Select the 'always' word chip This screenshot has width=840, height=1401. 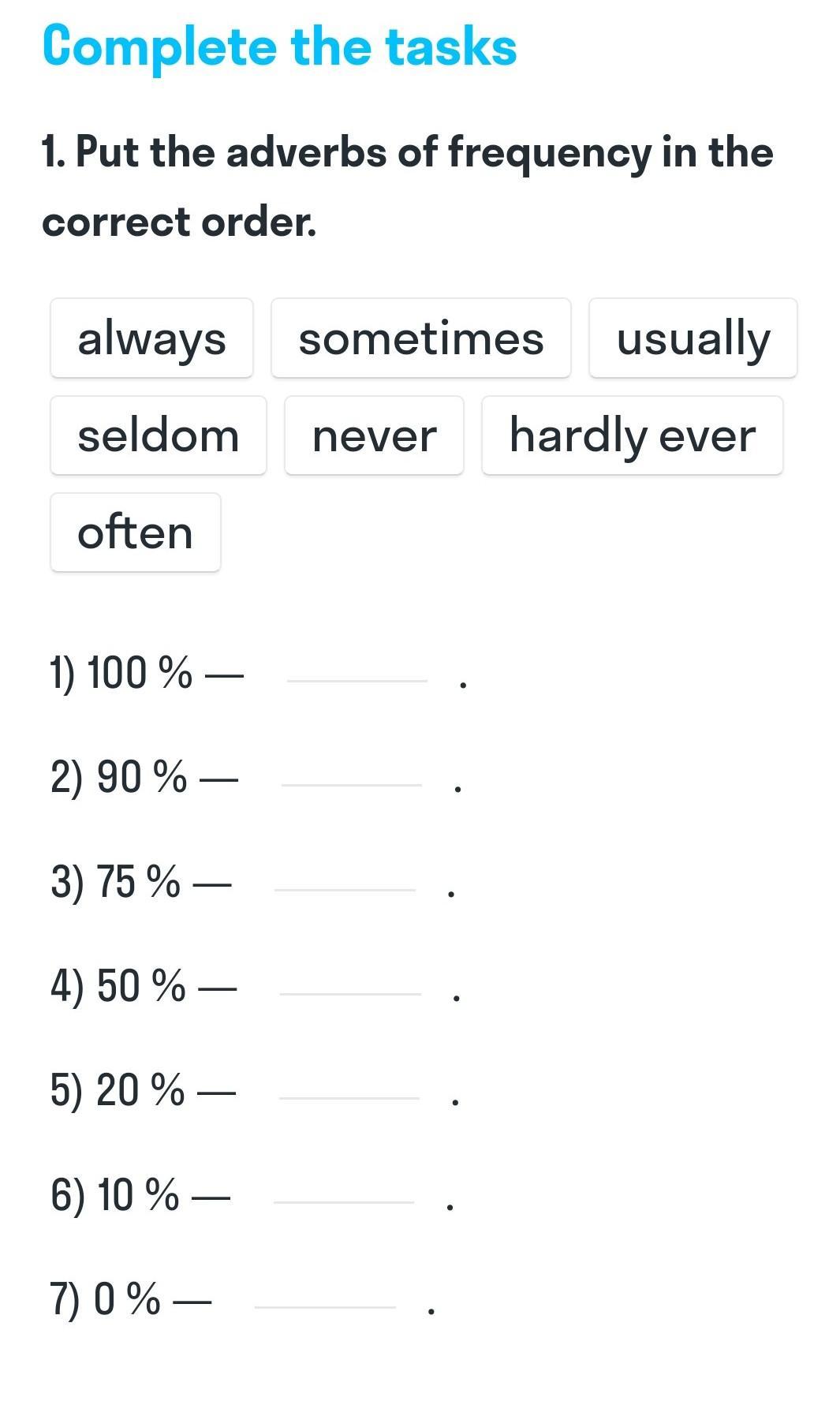[x=151, y=338]
